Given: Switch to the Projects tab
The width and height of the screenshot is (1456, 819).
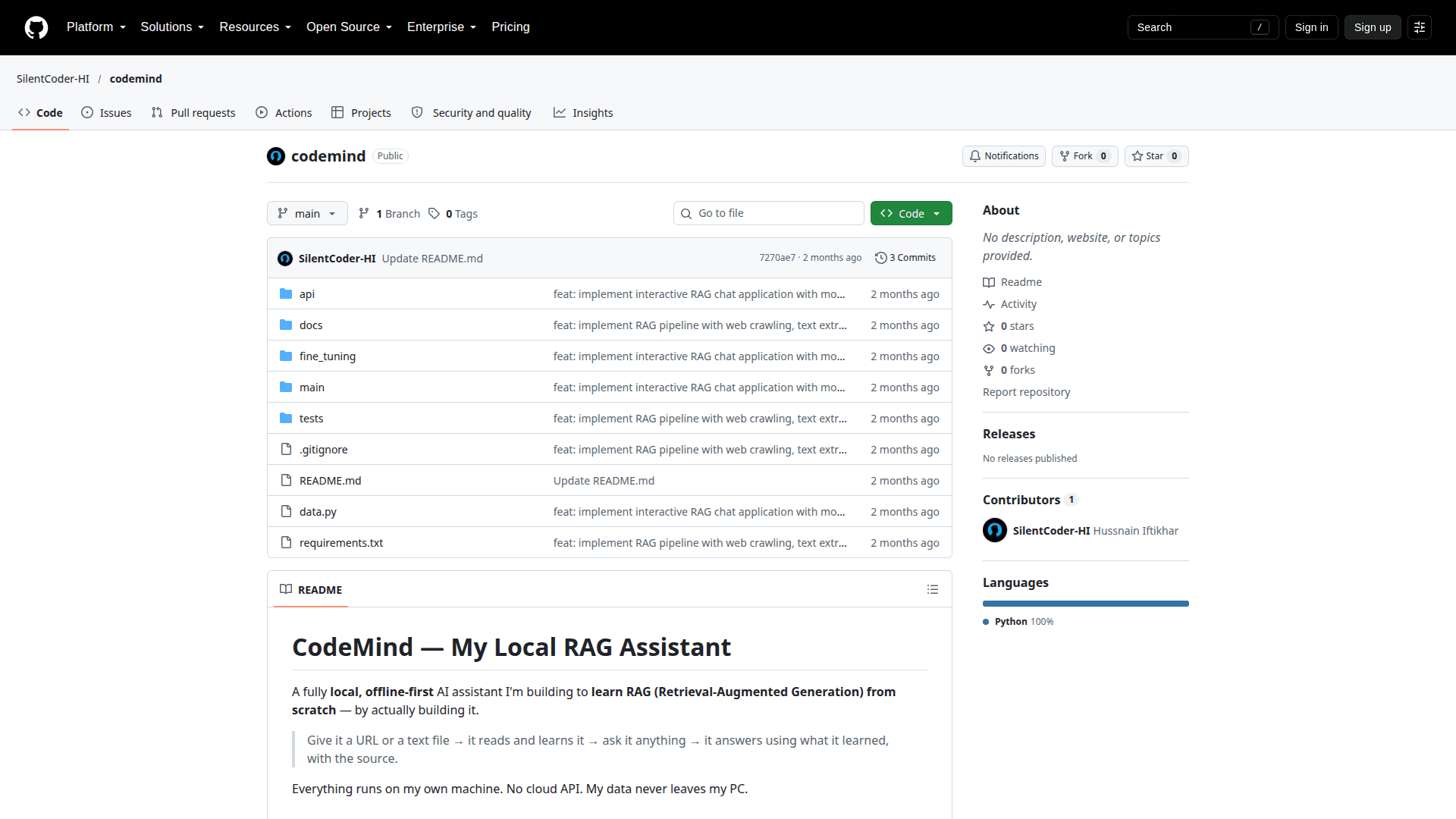Looking at the screenshot, I should point(362,113).
